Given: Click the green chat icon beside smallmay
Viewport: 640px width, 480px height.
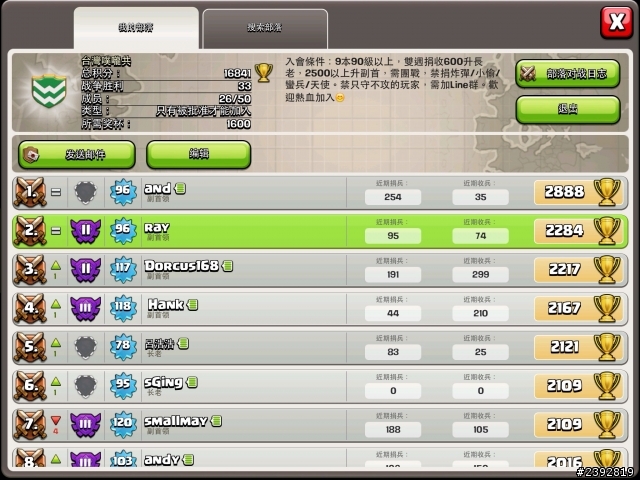Looking at the screenshot, I should (x=217, y=421).
